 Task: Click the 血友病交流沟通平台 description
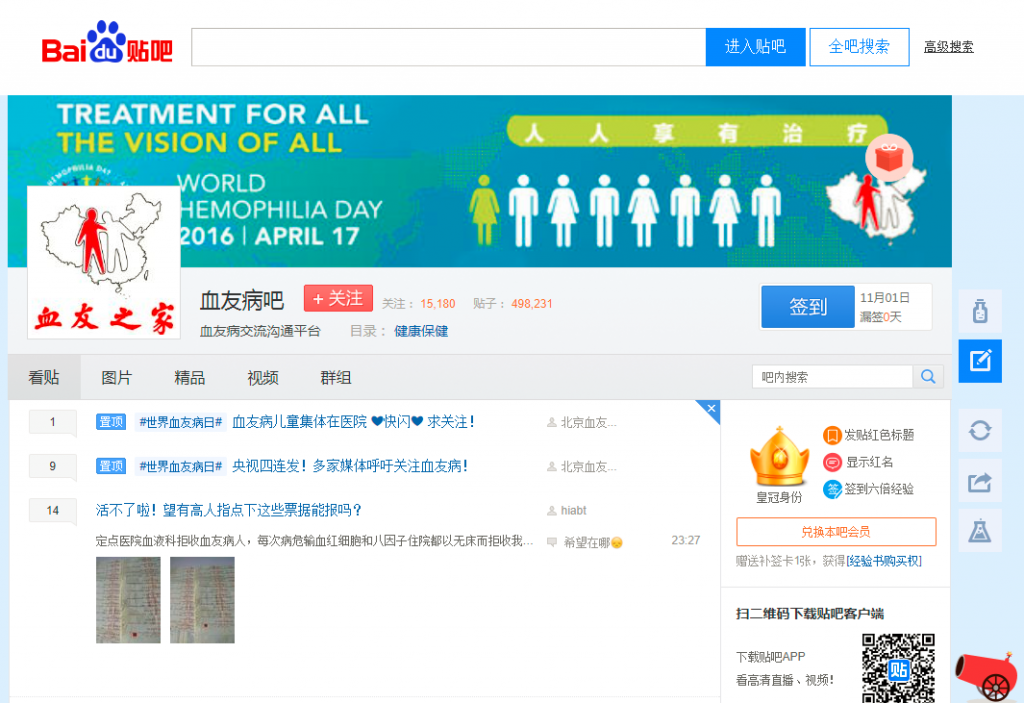[x=260, y=331]
